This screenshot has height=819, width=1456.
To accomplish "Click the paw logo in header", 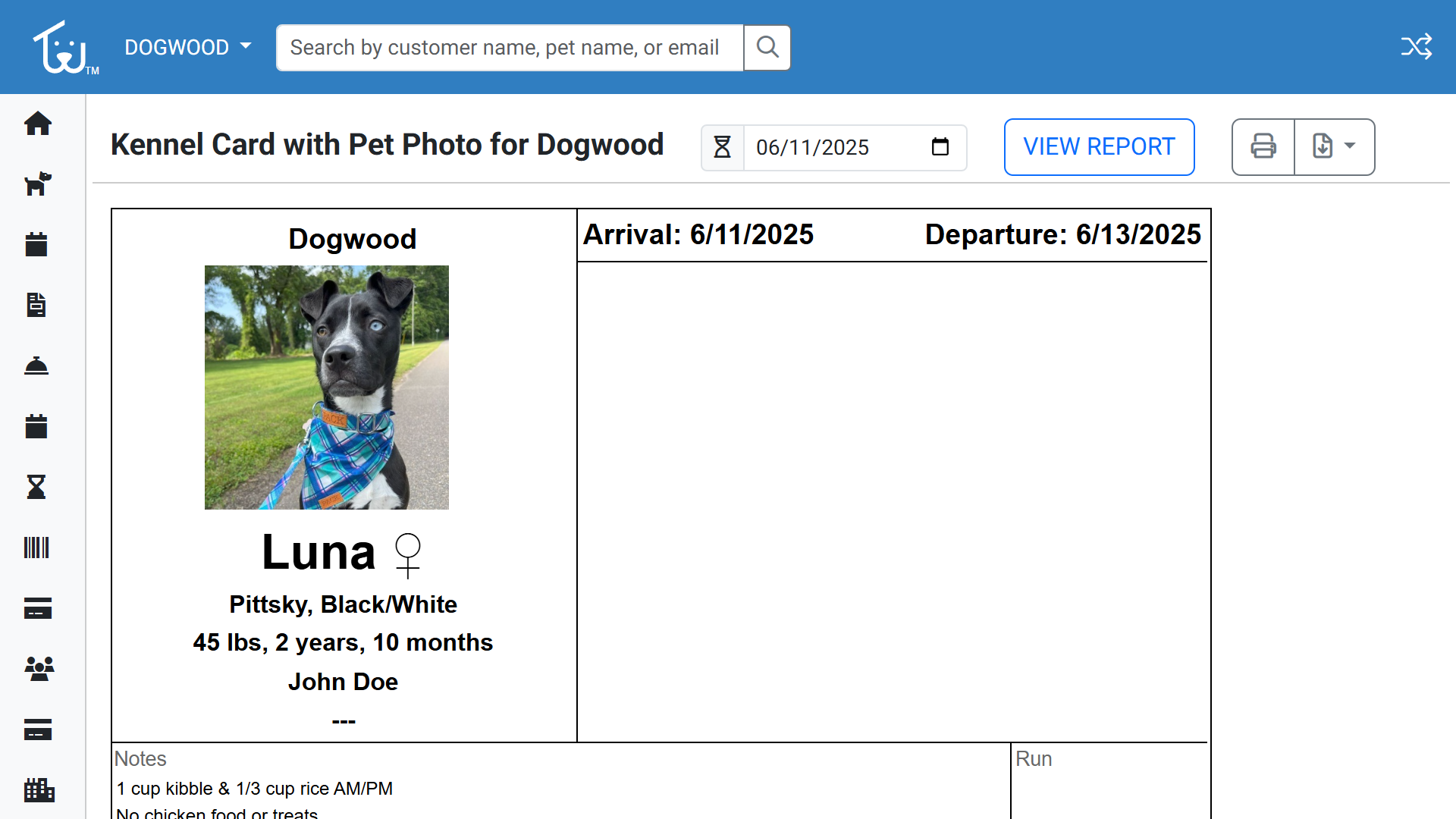I will click(64, 47).
